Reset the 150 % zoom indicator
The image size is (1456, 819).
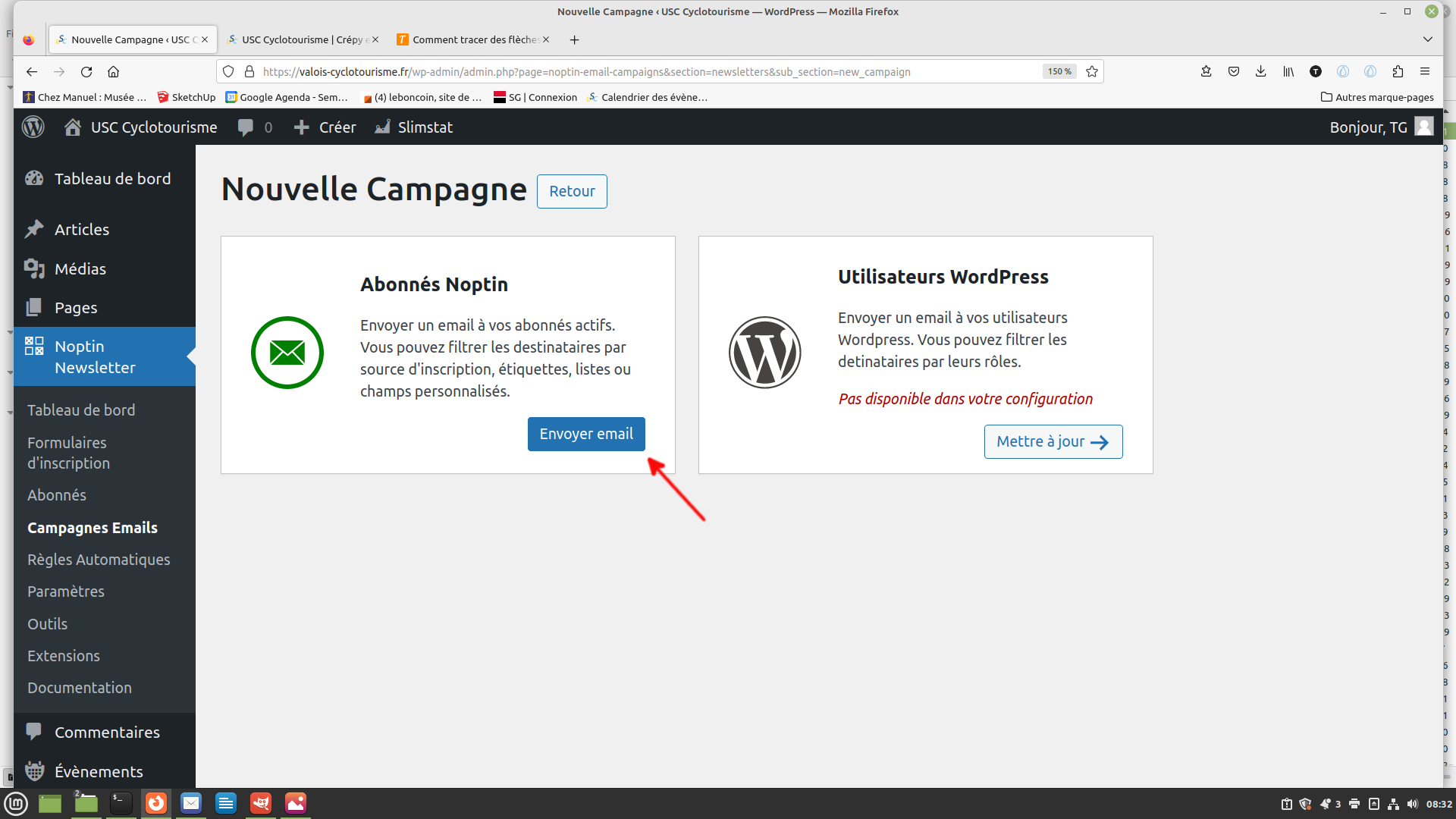click(x=1059, y=71)
